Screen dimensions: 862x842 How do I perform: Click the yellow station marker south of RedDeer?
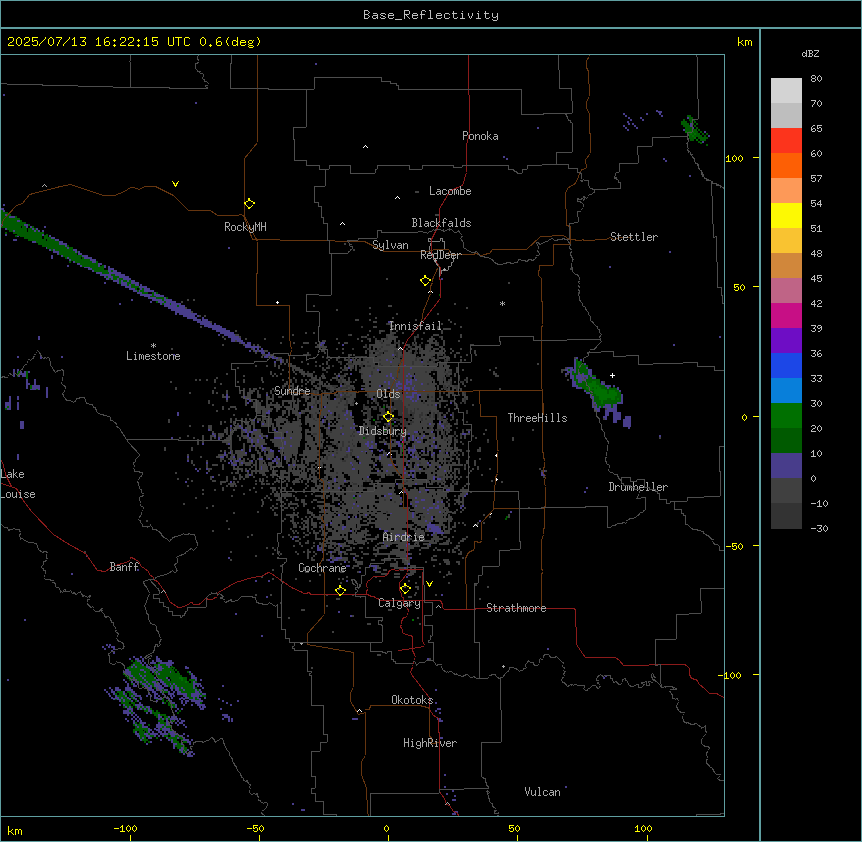(x=426, y=281)
